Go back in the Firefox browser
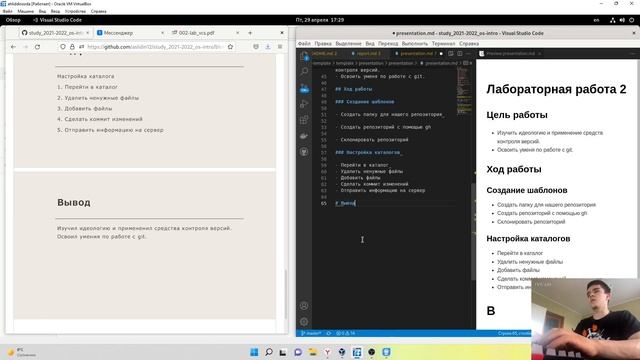 point(13,47)
